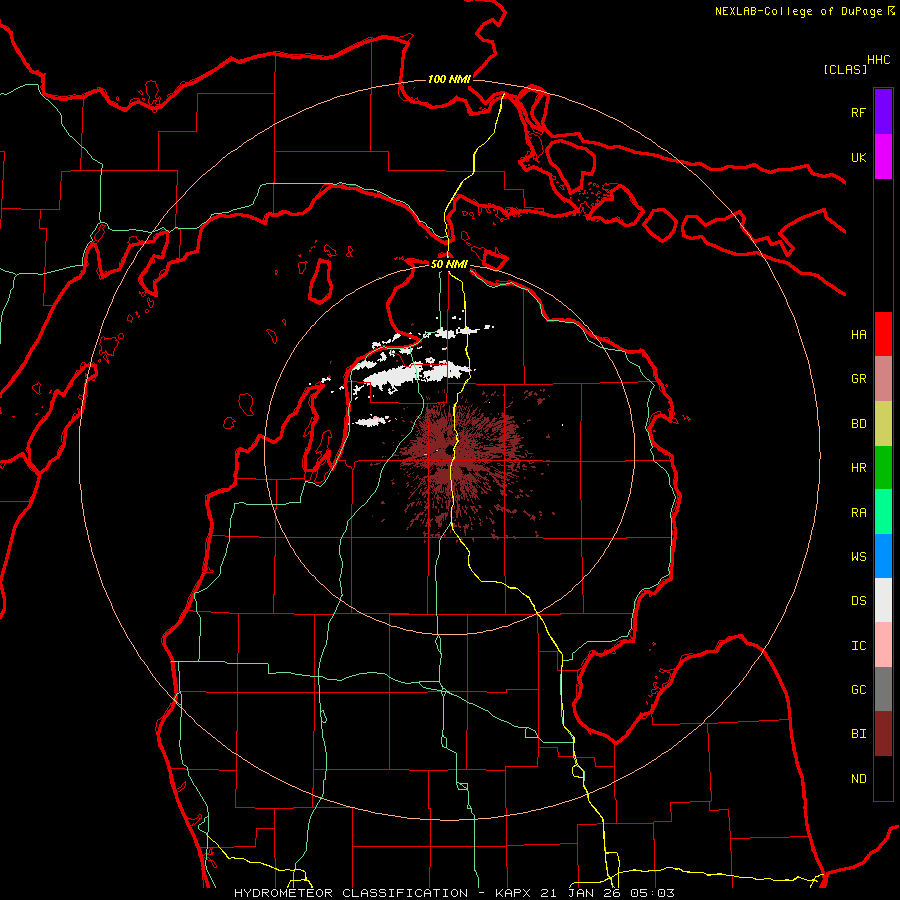Click the UK legend label
The height and width of the screenshot is (900, 900).
(x=858, y=157)
